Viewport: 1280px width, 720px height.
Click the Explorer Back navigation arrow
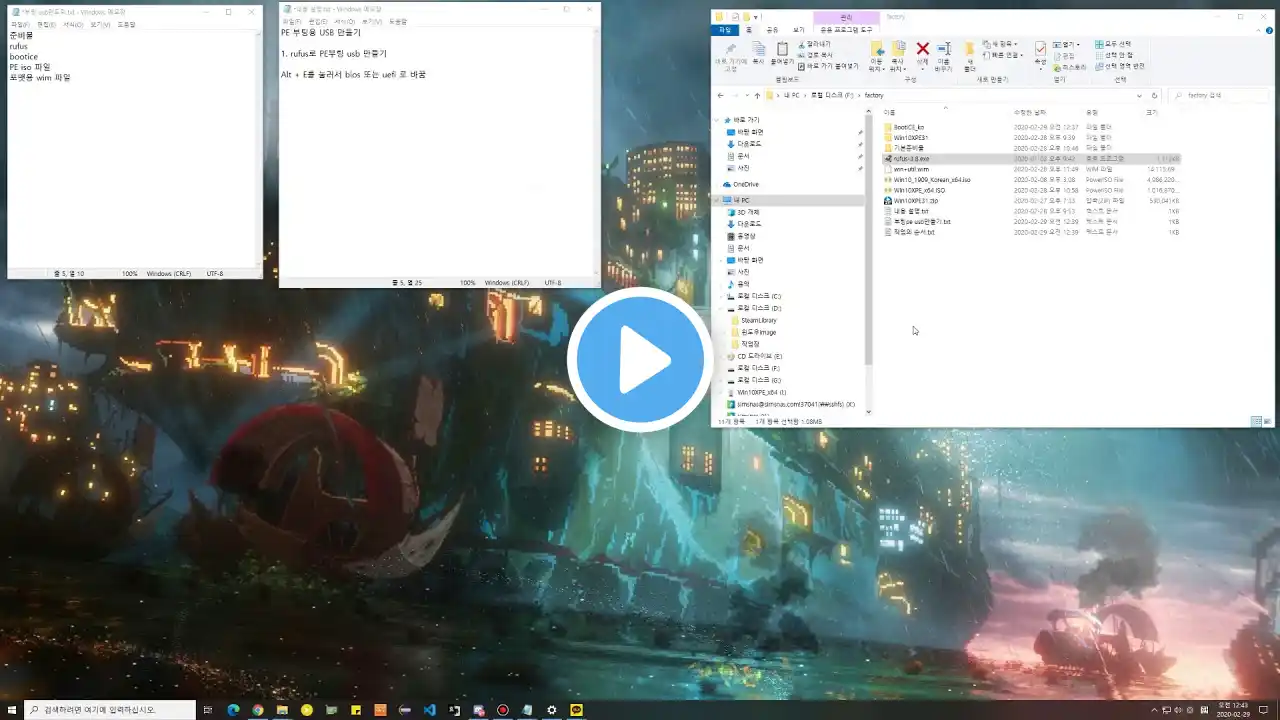(721, 95)
